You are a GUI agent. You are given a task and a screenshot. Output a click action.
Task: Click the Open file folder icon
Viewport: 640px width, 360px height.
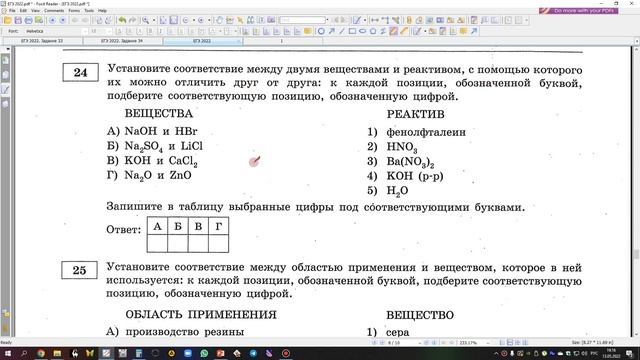(x=7, y=20)
